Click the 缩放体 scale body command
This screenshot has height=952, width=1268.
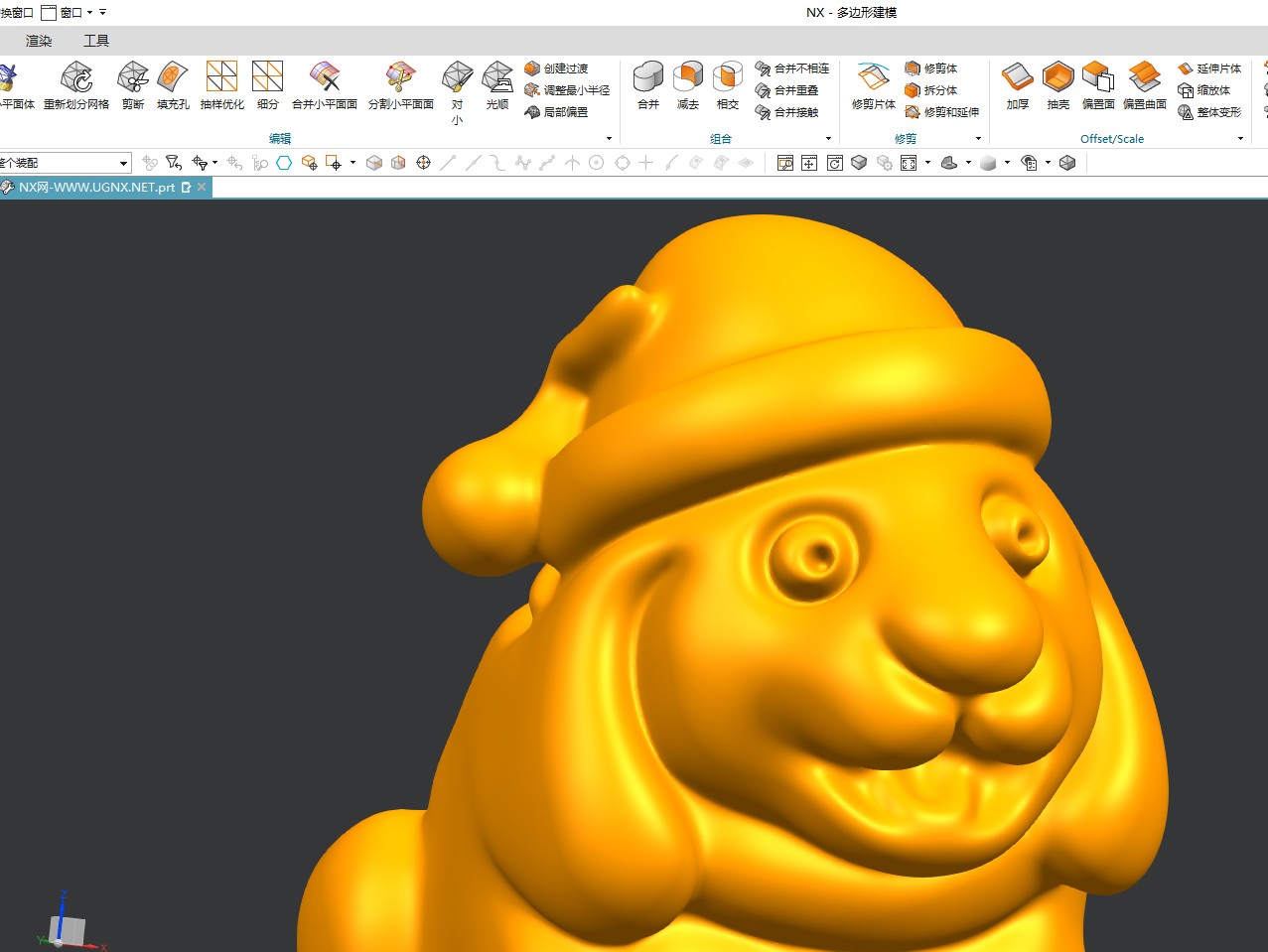tap(1204, 90)
